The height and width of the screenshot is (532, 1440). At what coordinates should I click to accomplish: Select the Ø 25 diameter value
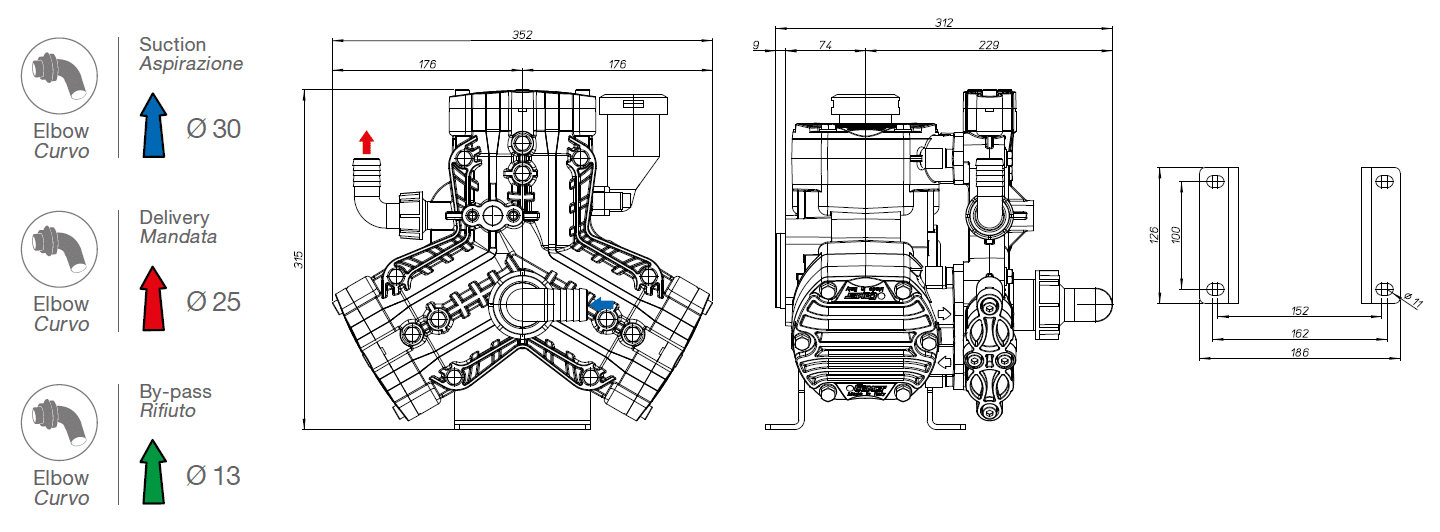tap(213, 302)
